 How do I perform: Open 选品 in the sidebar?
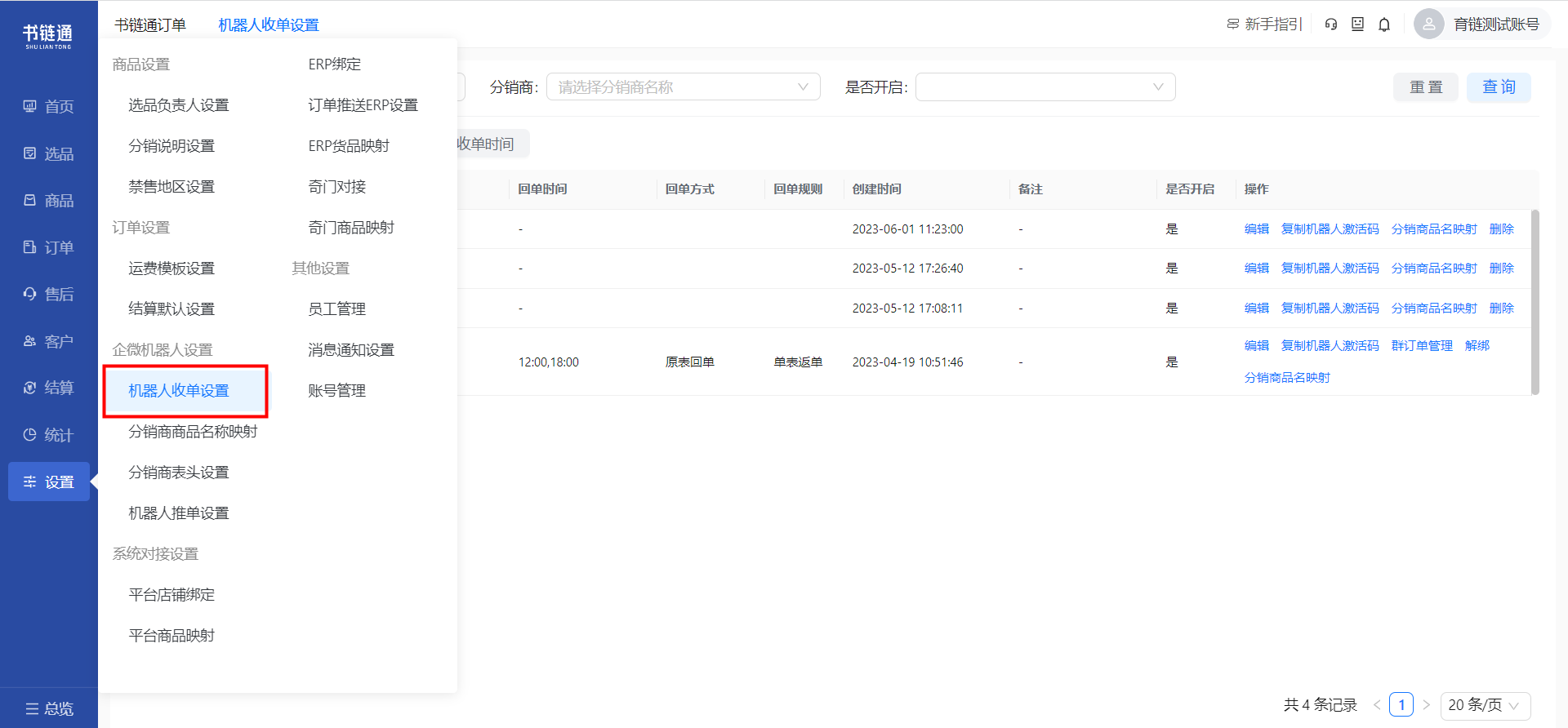(x=49, y=153)
